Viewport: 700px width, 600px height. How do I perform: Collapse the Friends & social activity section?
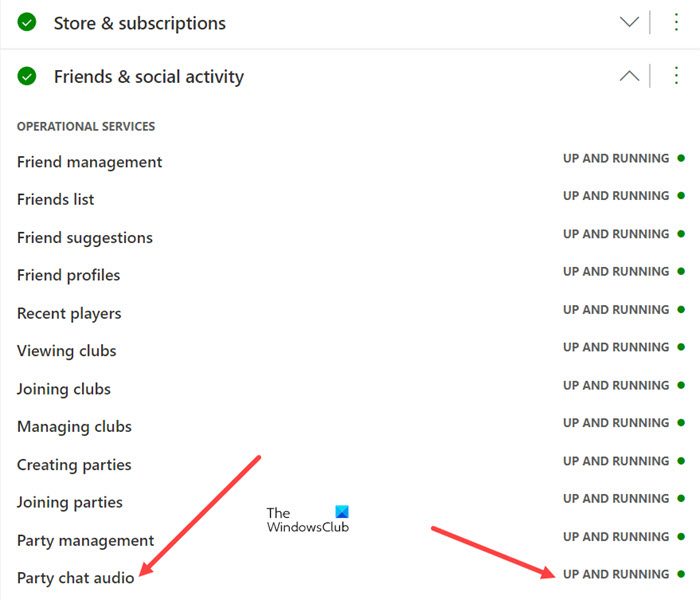pos(629,76)
